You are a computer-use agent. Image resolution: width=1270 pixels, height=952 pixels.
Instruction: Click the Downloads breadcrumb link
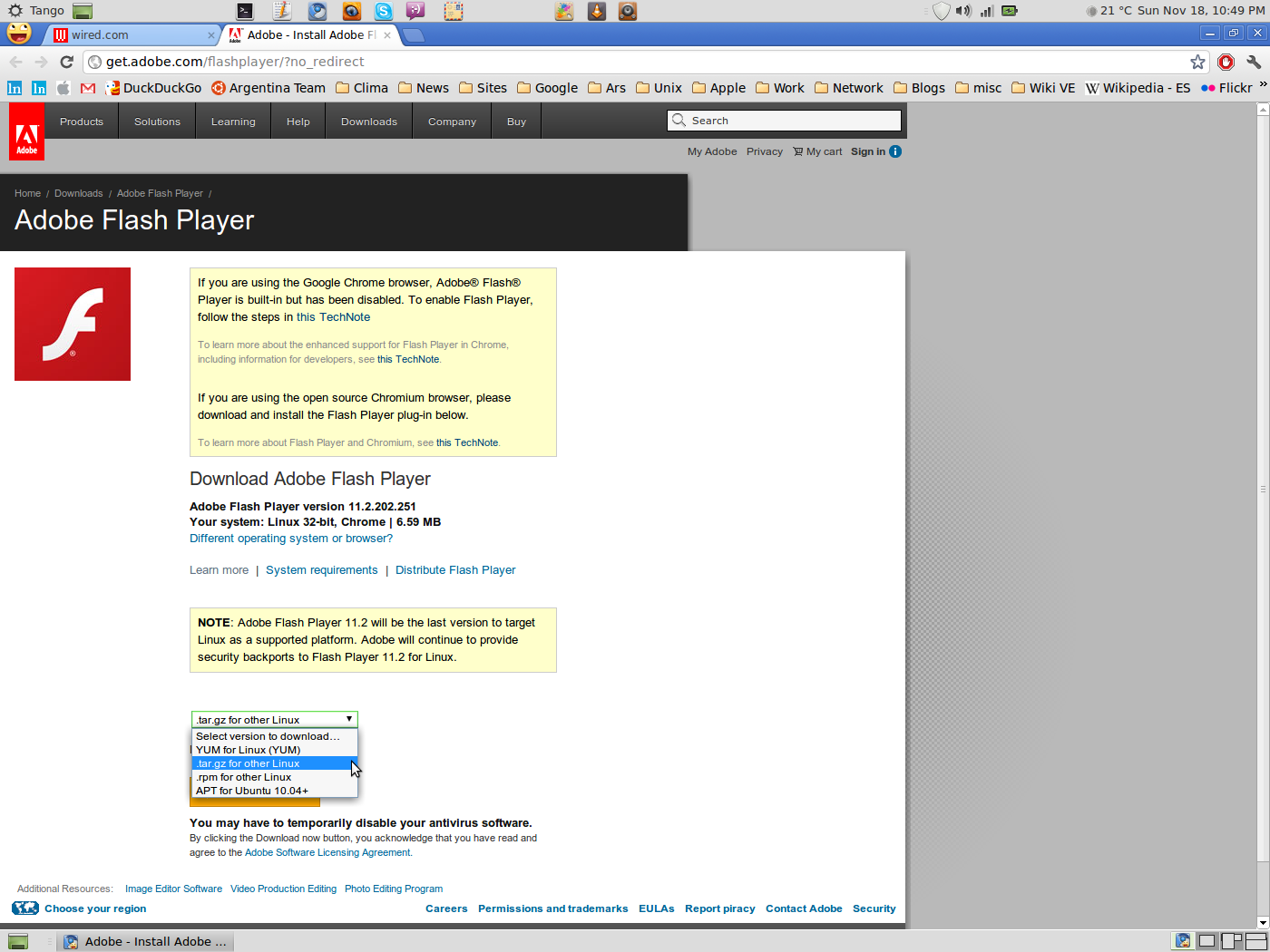click(78, 193)
